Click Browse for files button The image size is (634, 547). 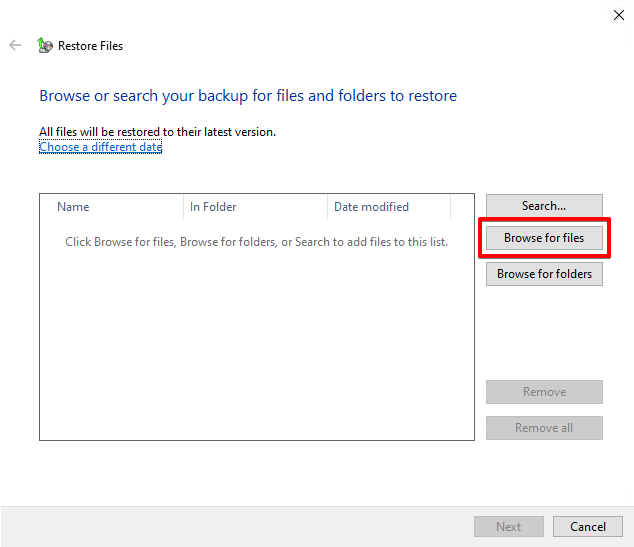[544, 238]
